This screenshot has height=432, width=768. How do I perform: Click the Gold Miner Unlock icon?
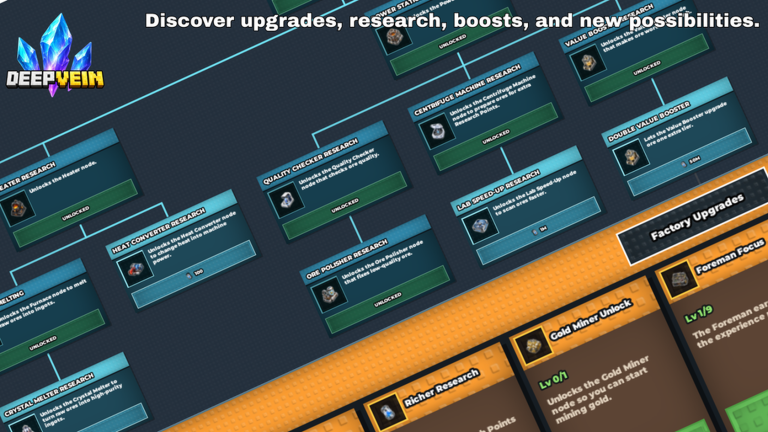click(x=532, y=346)
